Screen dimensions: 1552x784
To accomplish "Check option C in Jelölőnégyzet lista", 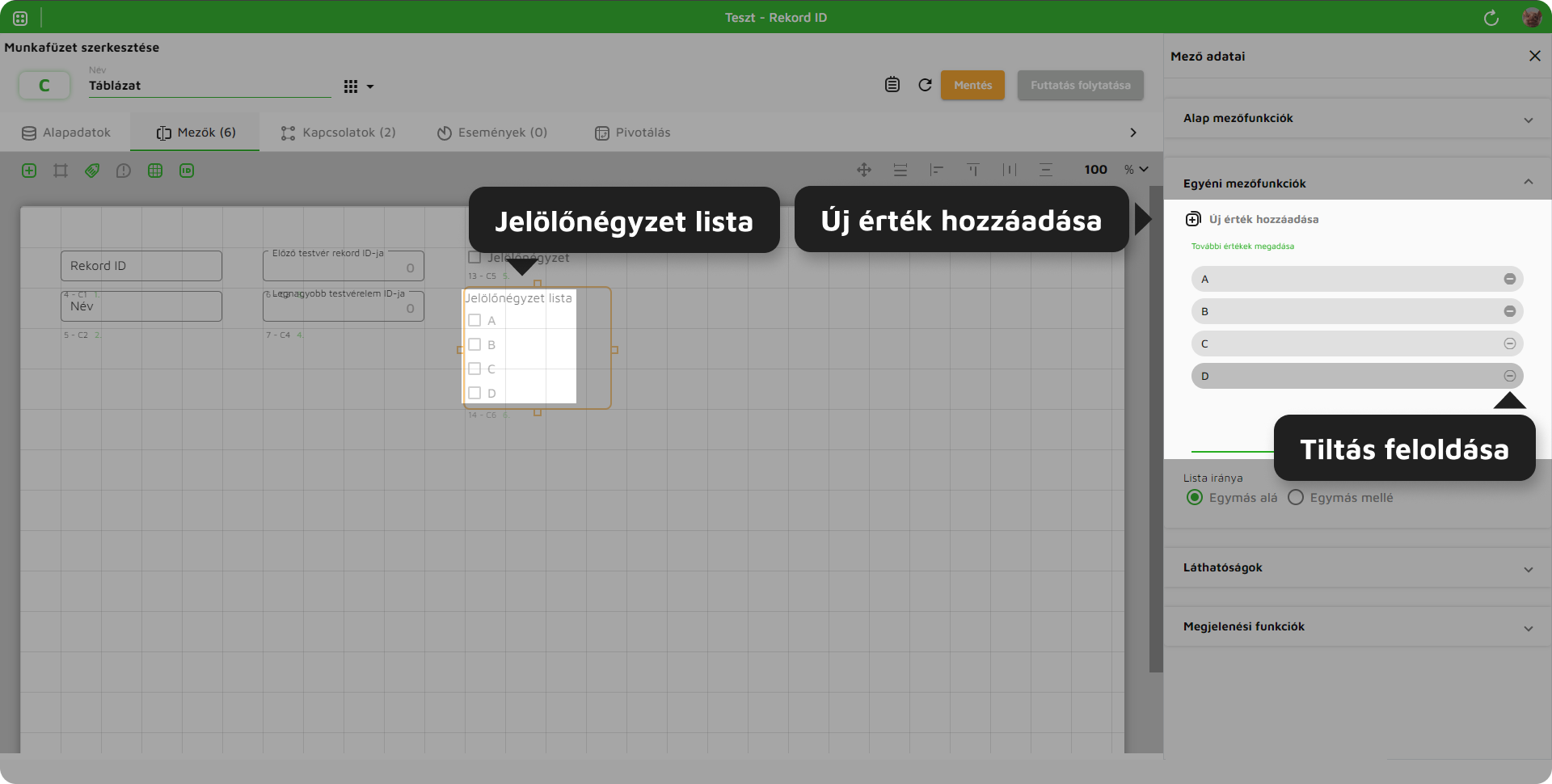I will 474,369.
